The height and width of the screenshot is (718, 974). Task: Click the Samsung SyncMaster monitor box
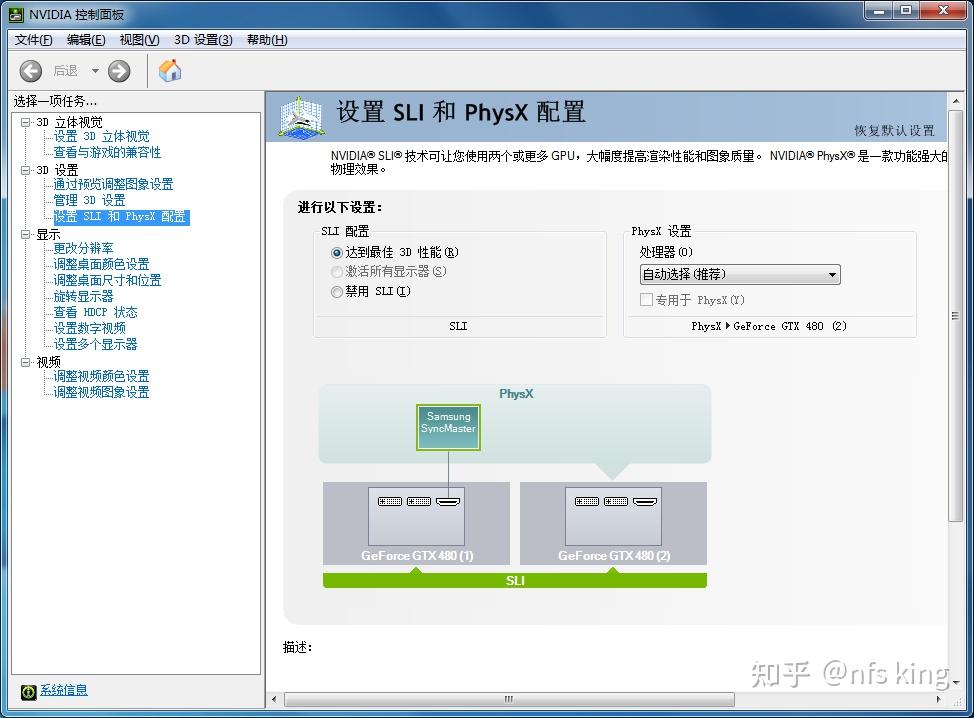[x=448, y=427]
